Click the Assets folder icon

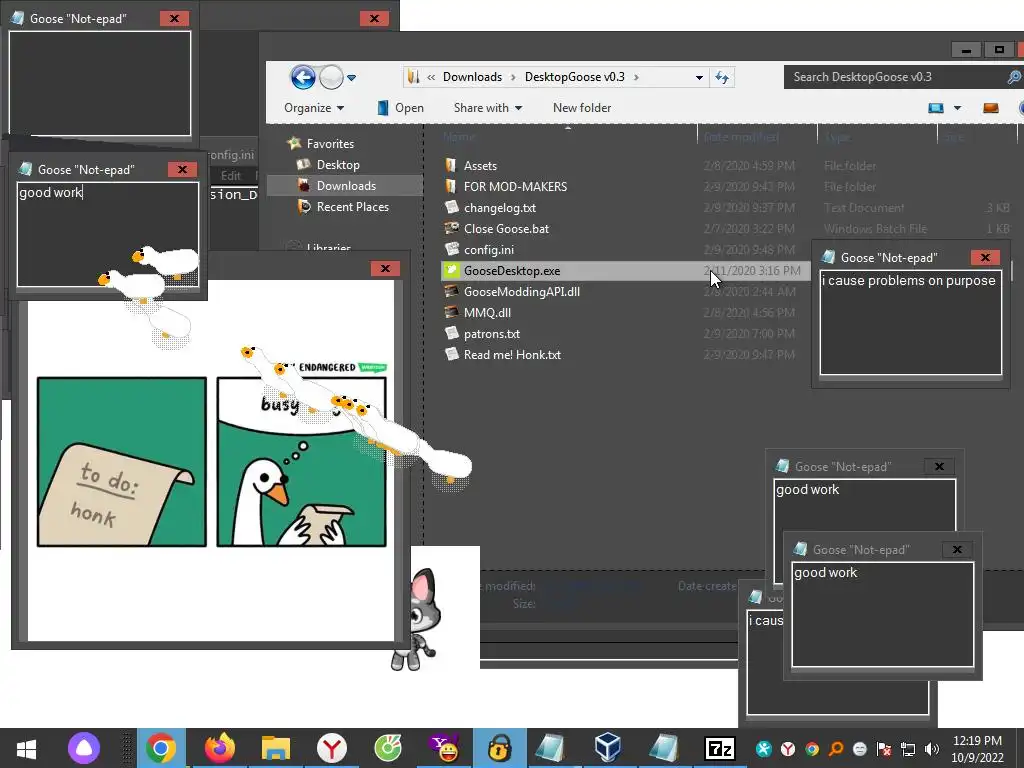click(451, 165)
